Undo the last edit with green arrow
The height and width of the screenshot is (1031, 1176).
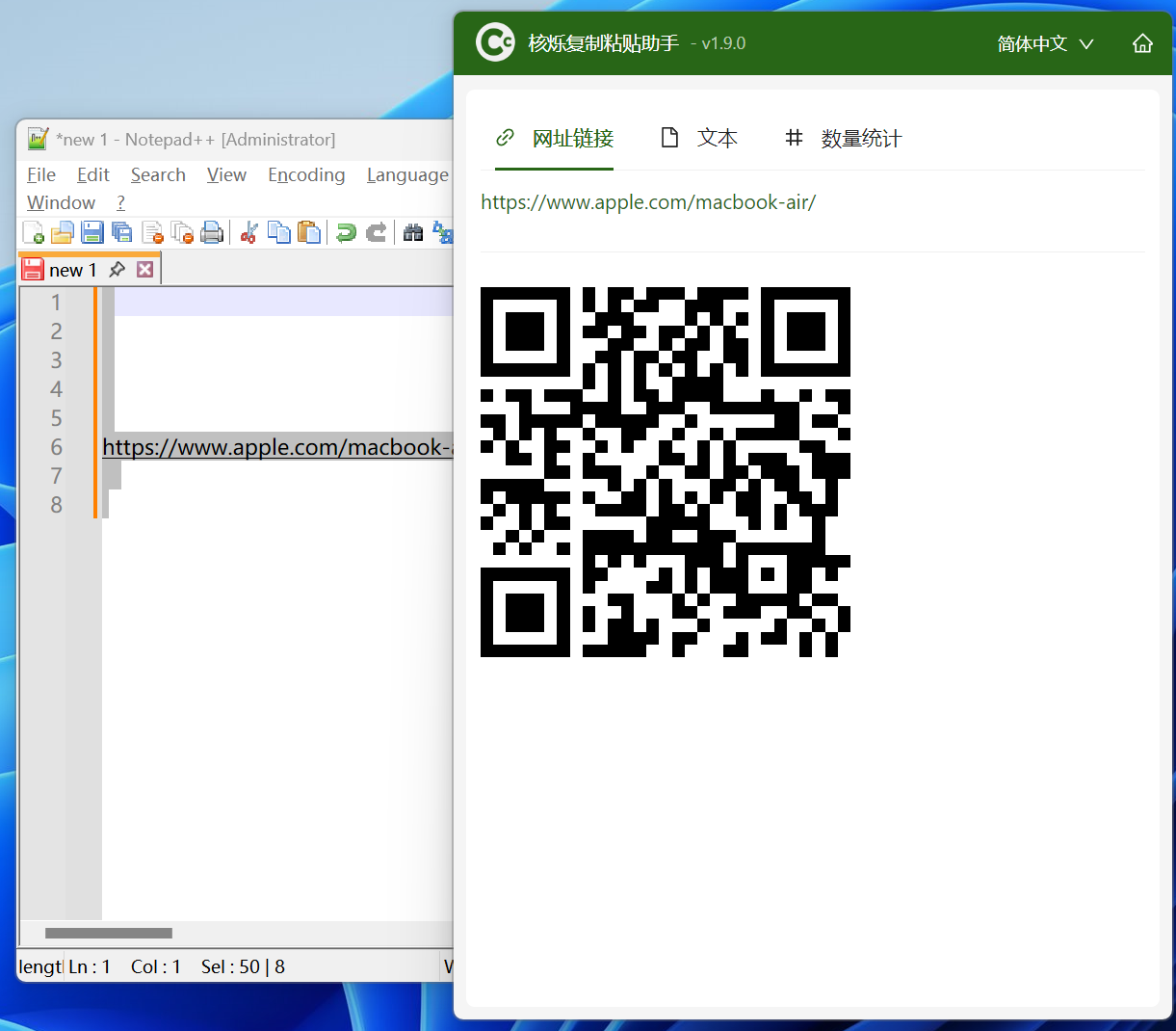point(346,232)
